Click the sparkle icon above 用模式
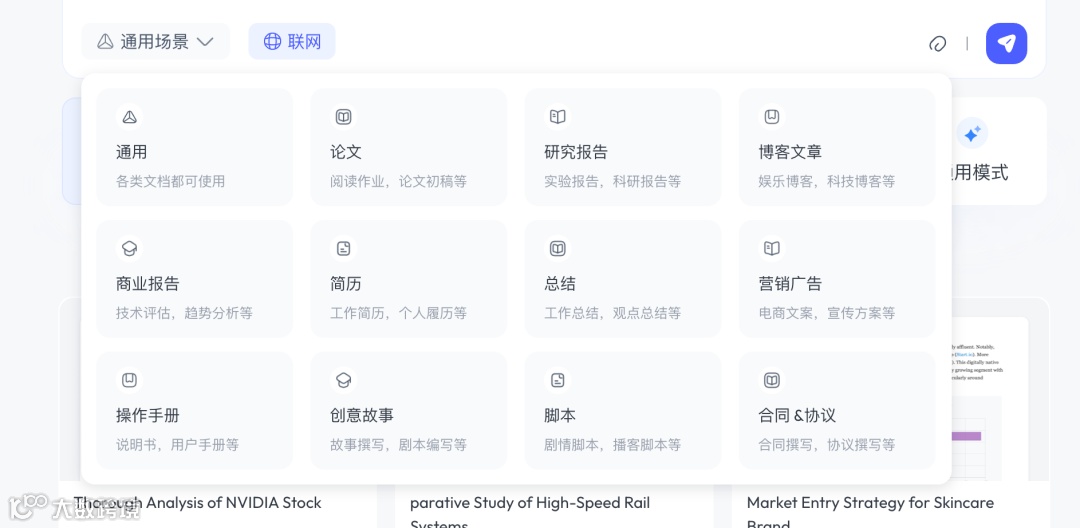 point(972,134)
